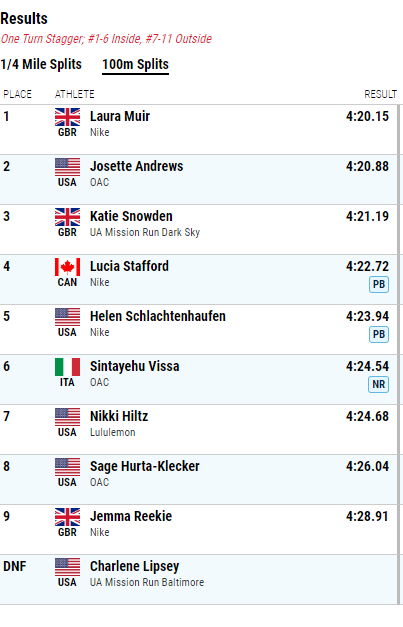Switch to the 1/4 Mile Splits tab
403x627 pixels.
[41, 64]
